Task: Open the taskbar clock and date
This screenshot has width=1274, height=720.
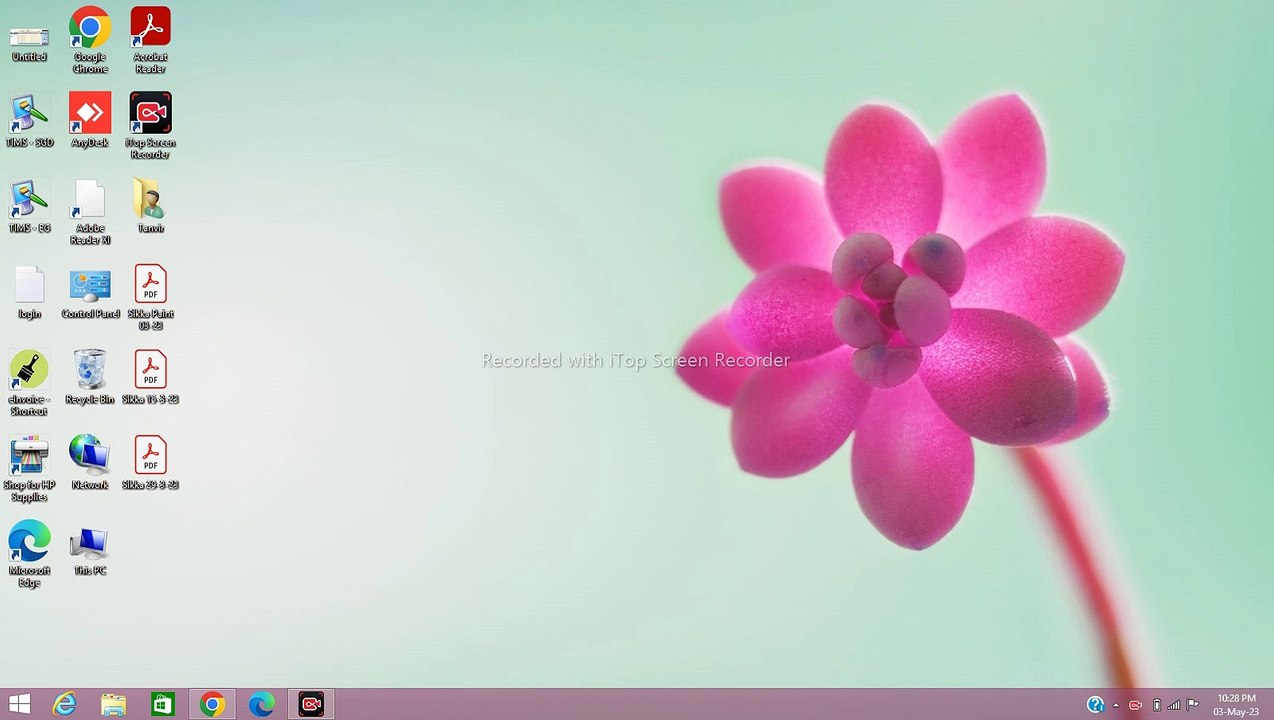Action: (1236, 704)
